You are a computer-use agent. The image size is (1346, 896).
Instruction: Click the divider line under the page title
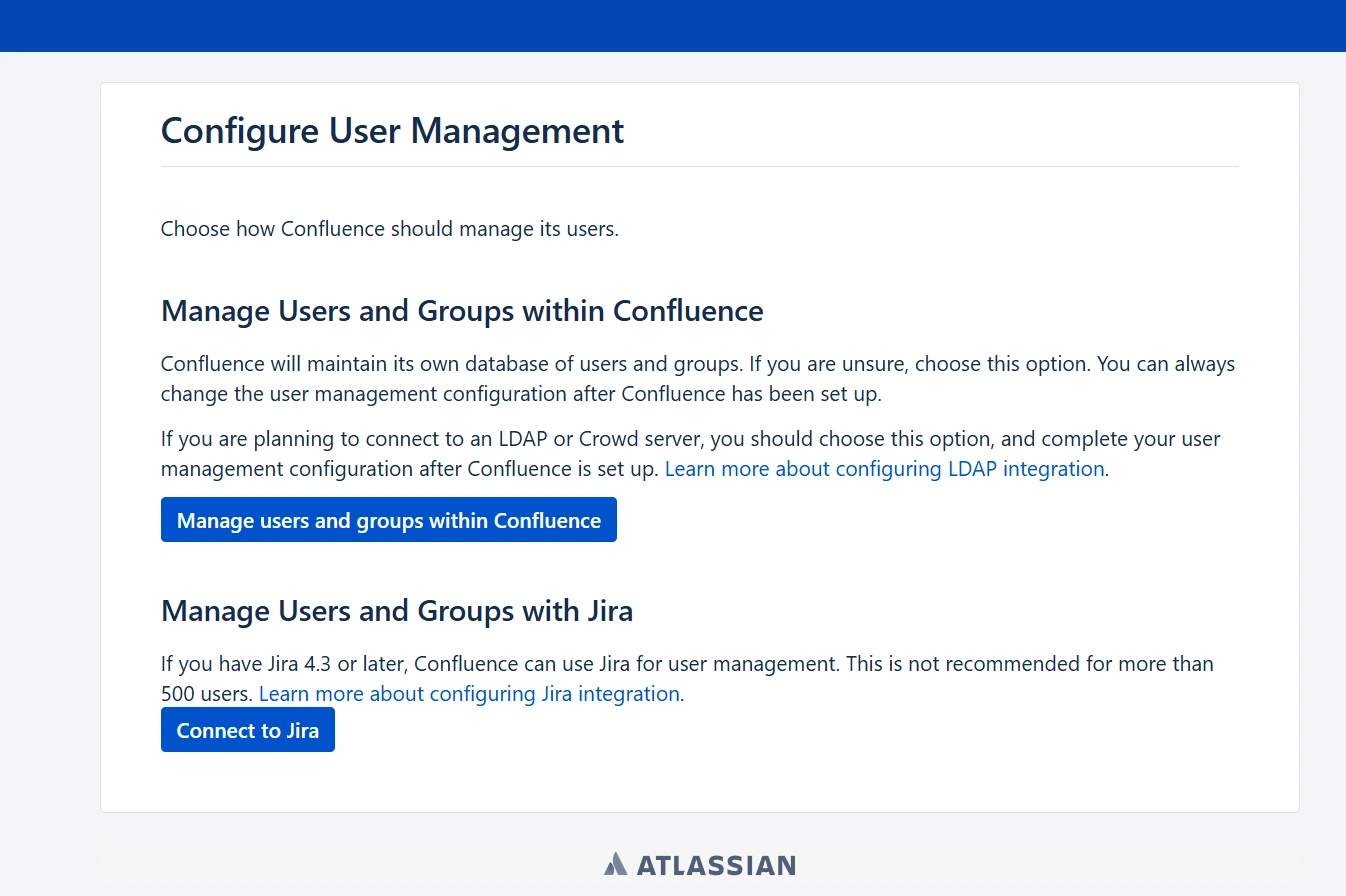tap(700, 166)
